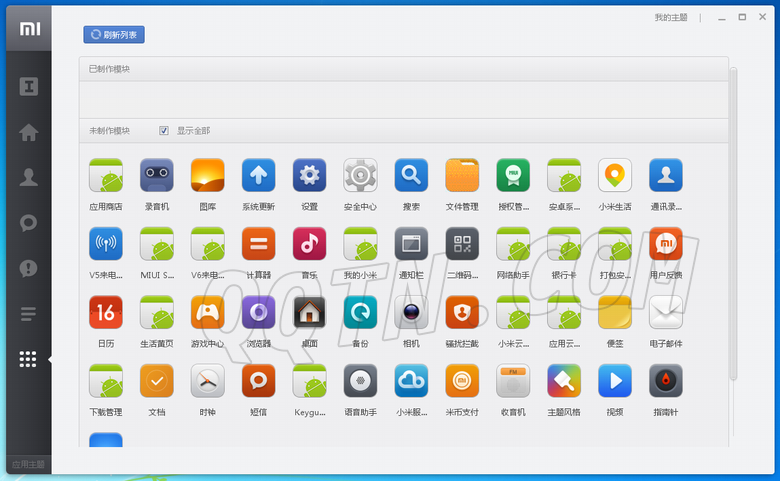Image resolution: width=780 pixels, height=481 pixels.
Task: Select the 计算器 calculator icon
Action: tap(258, 244)
